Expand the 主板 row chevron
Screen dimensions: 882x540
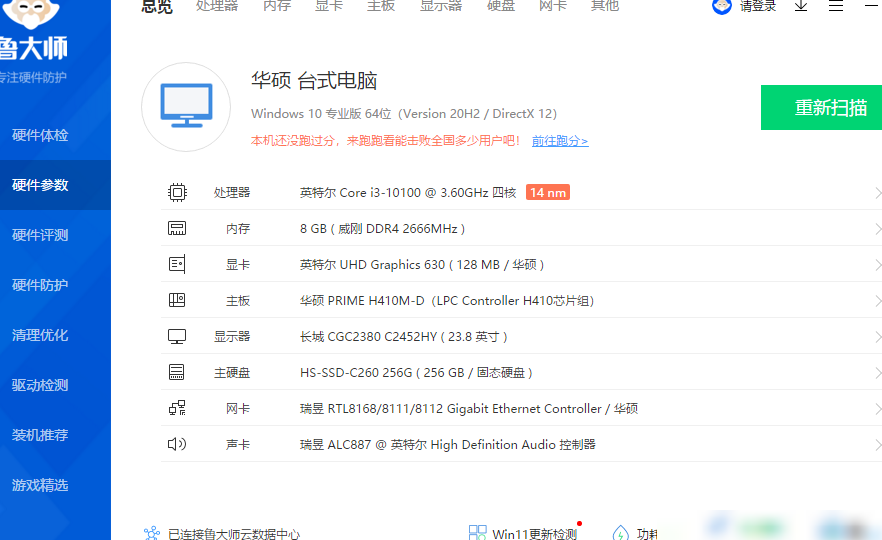[878, 301]
